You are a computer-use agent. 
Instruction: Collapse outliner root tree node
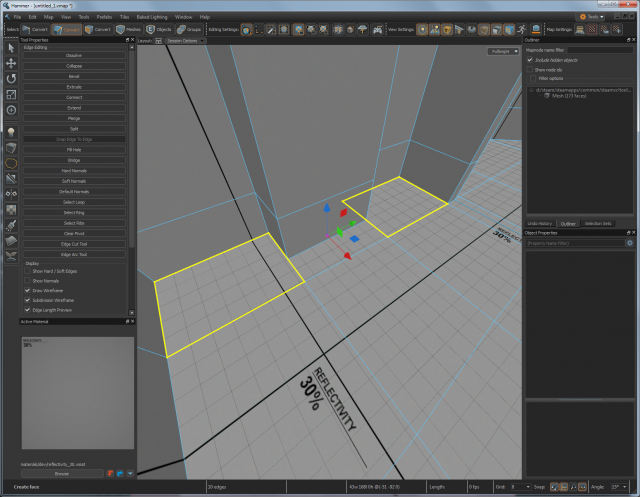(531, 90)
